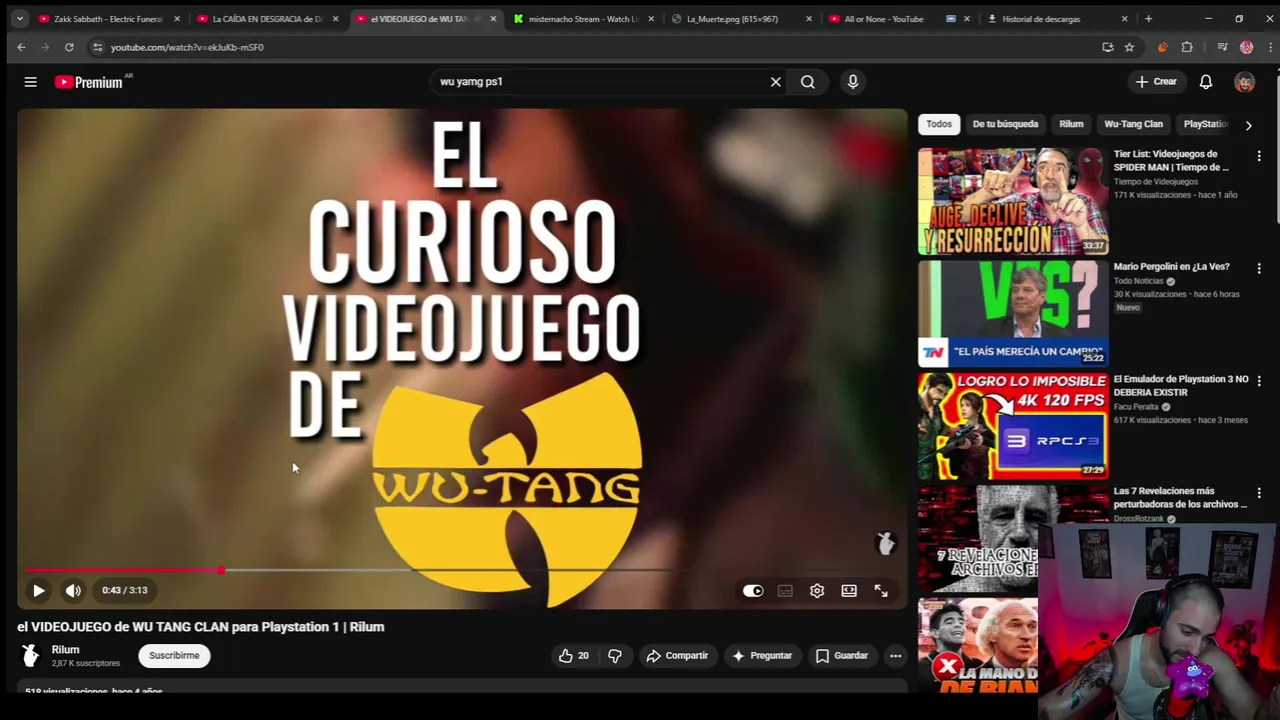Open the Todo Noticias channel link
The image size is (1280, 720).
click(x=1139, y=281)
